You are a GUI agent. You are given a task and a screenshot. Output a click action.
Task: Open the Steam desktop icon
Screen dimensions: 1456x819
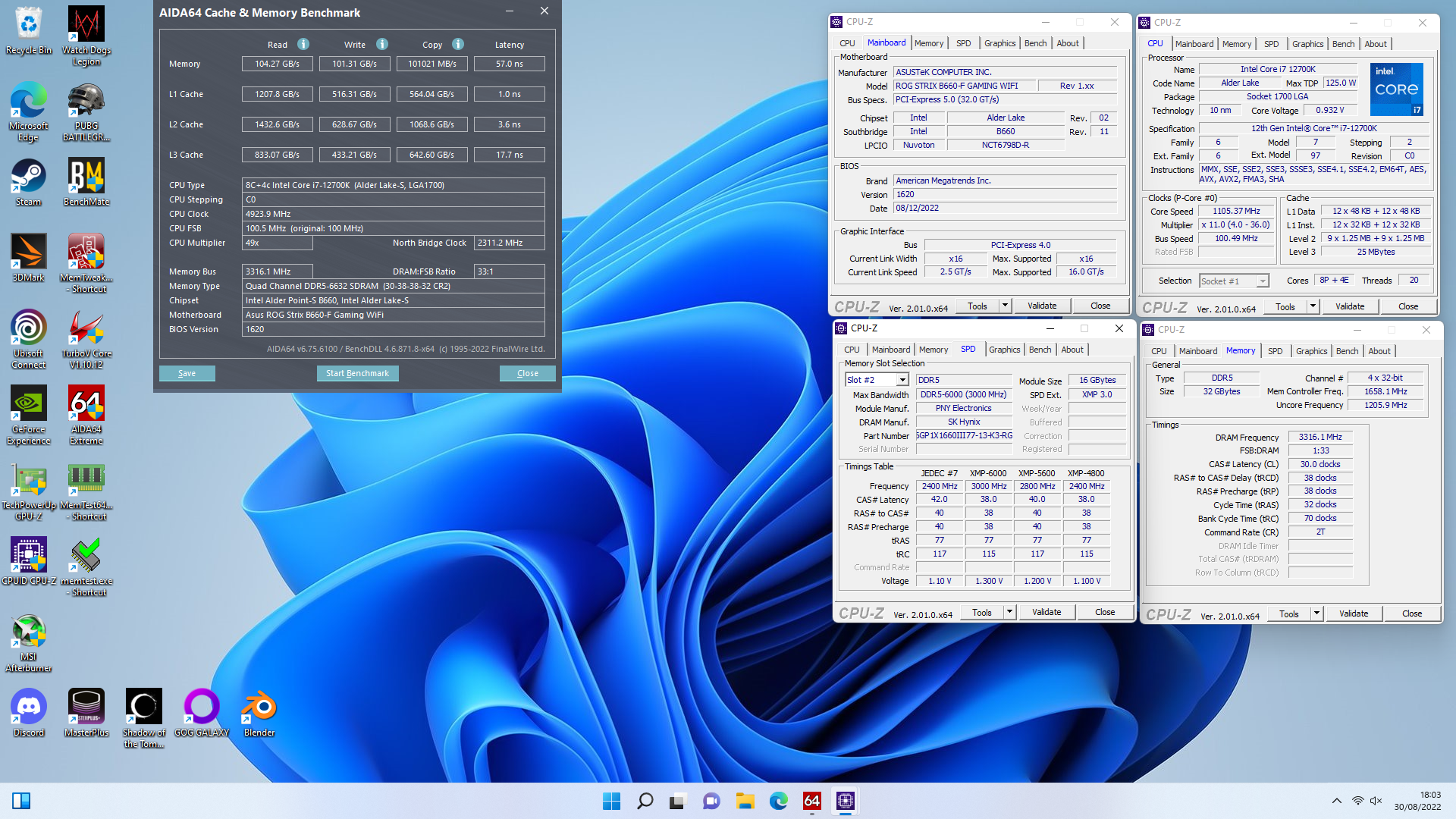pos(29,182)
